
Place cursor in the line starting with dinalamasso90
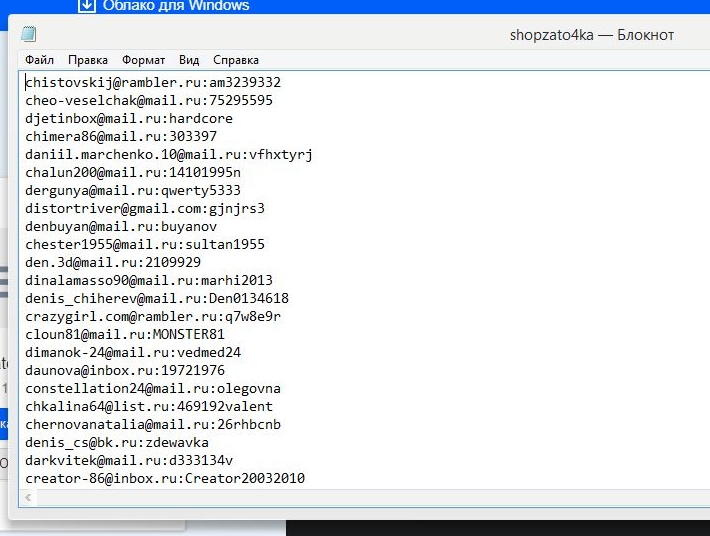click(149, 281)
